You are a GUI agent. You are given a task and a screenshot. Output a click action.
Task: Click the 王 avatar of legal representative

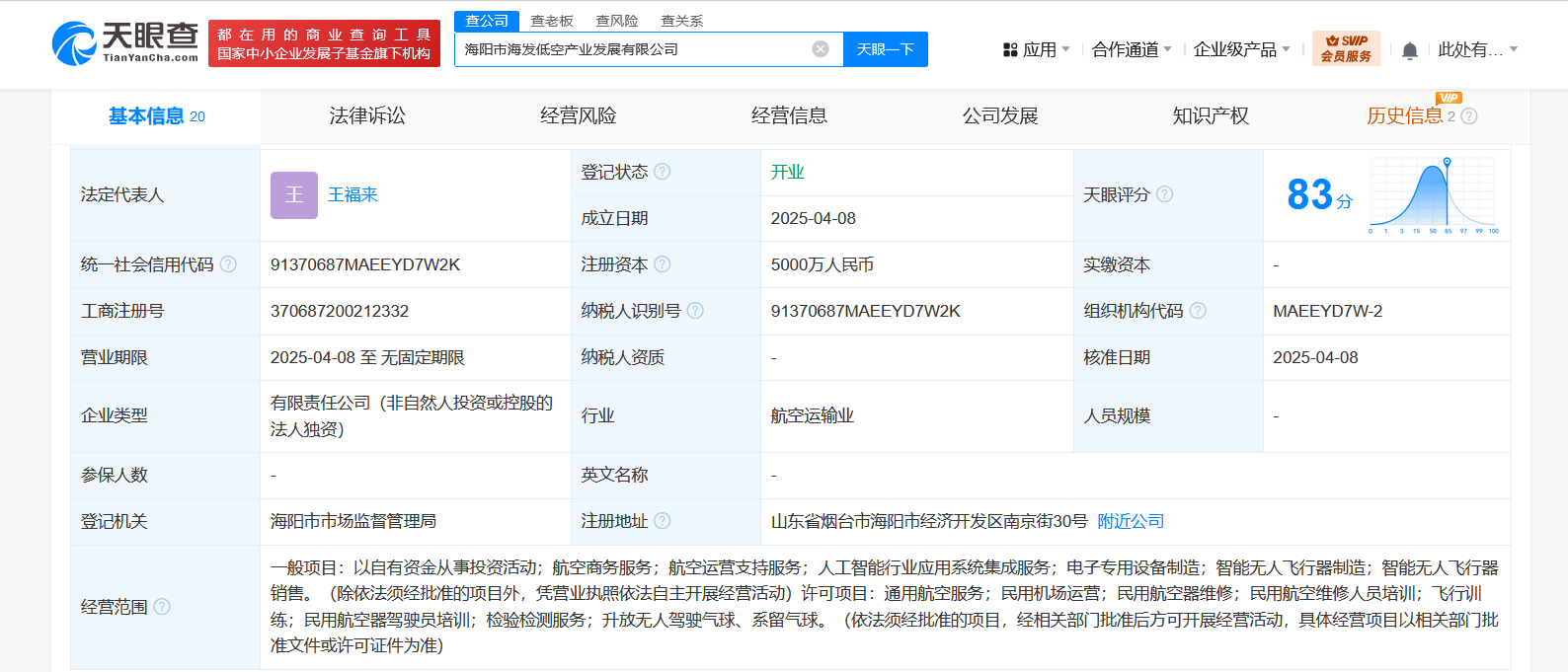294,195
